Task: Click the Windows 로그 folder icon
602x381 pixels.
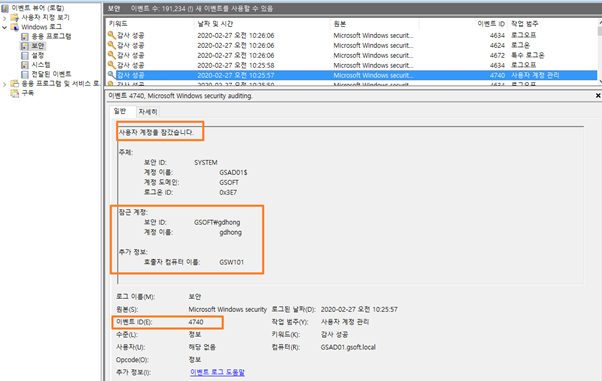Action: coord(15,27)
